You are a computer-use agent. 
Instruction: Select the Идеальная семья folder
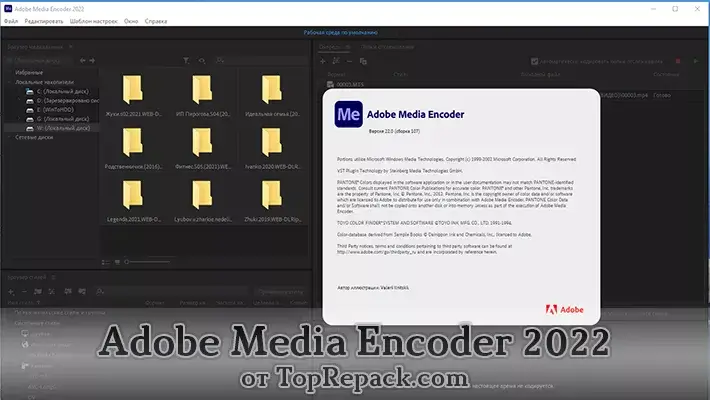[272, 96]
